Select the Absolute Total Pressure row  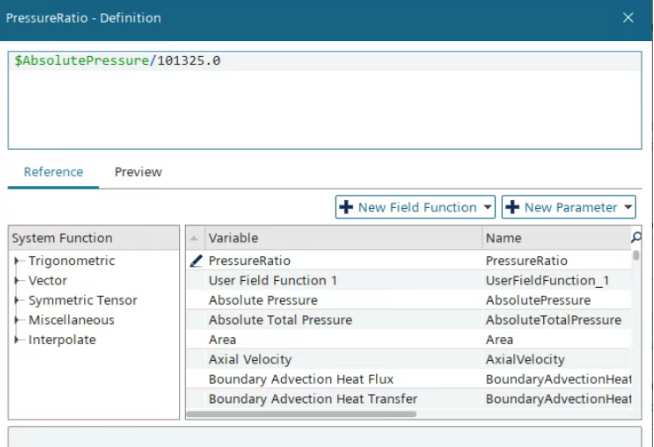coord(409,320)
